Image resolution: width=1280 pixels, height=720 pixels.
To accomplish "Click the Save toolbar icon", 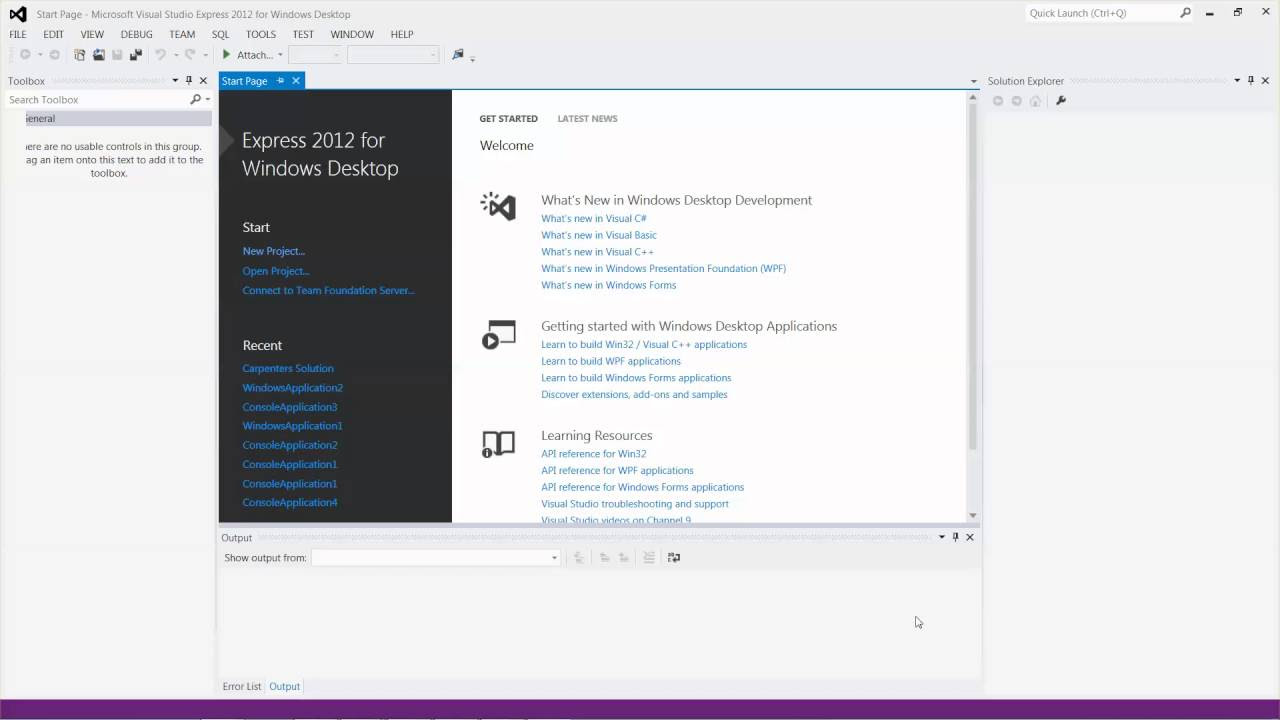I will tap(117, 55).
